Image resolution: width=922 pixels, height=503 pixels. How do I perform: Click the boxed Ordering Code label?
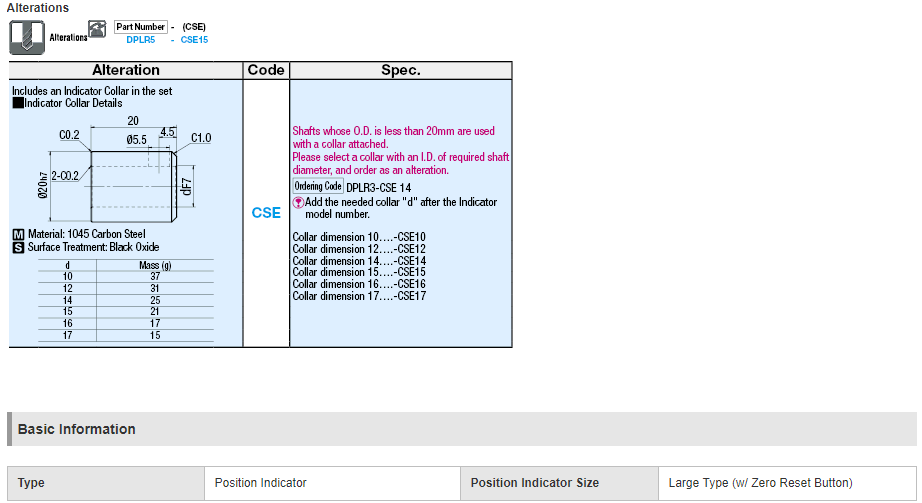pyautogui.click(x=318, y=186)
